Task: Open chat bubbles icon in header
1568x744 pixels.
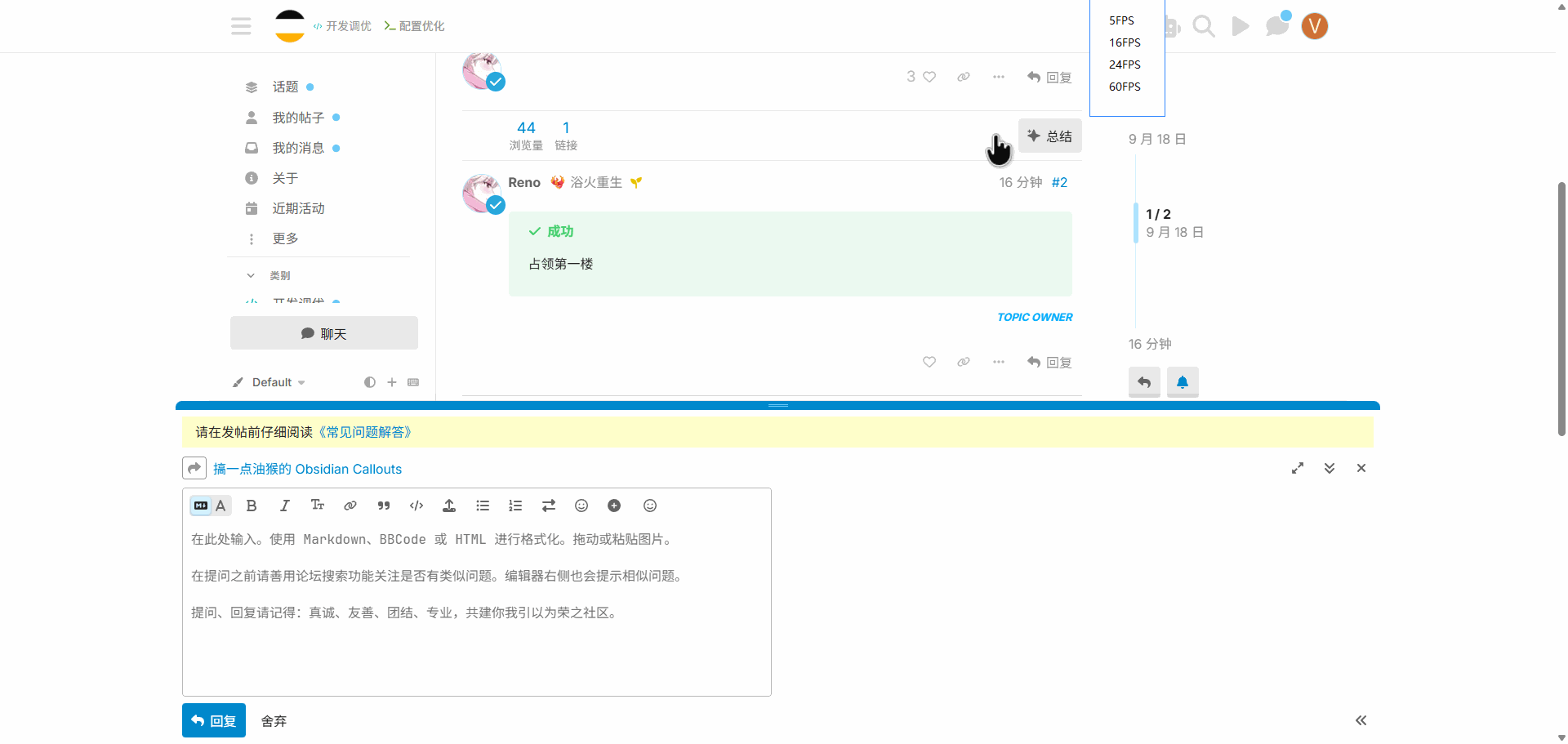Action: point(1277,26)
